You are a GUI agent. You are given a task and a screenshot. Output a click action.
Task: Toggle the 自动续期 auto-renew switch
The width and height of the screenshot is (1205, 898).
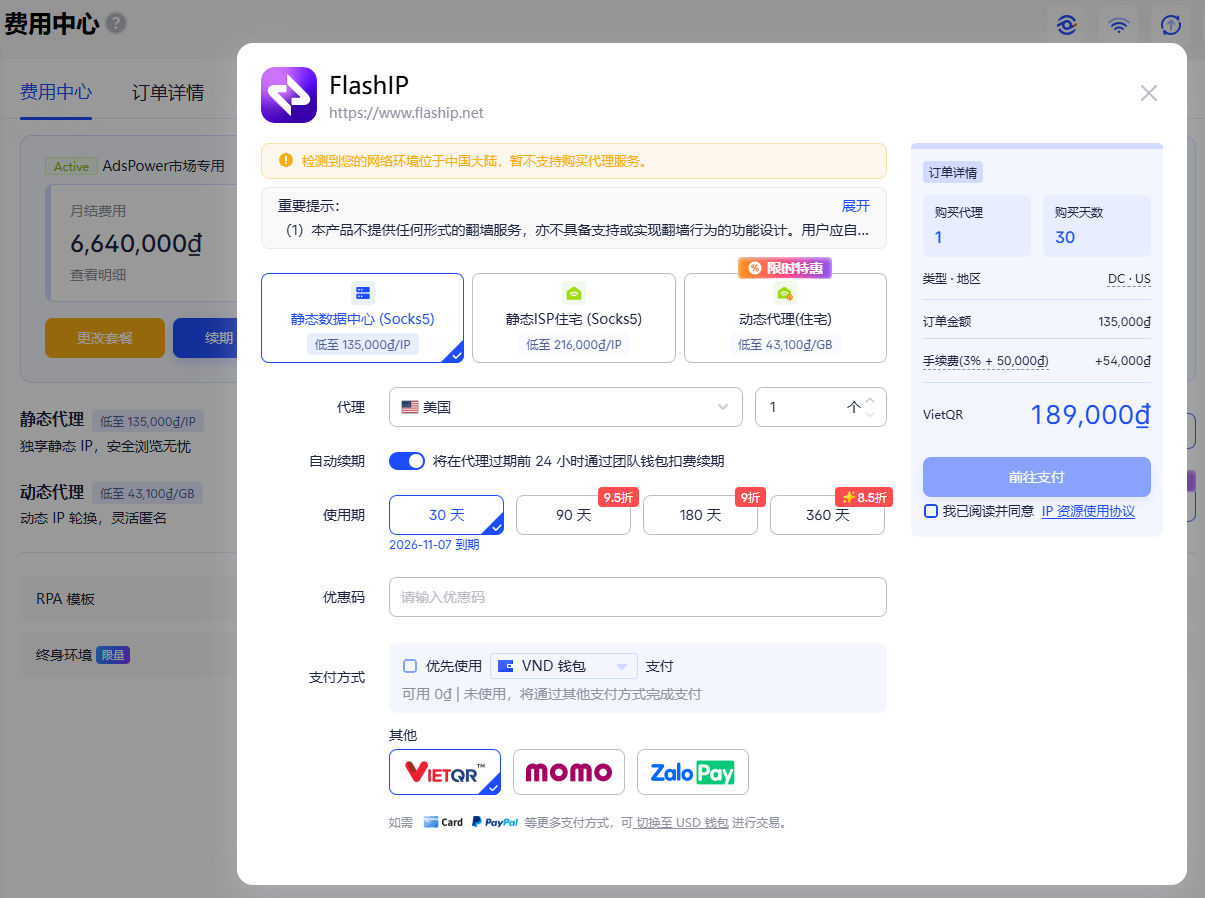(407, 461)
